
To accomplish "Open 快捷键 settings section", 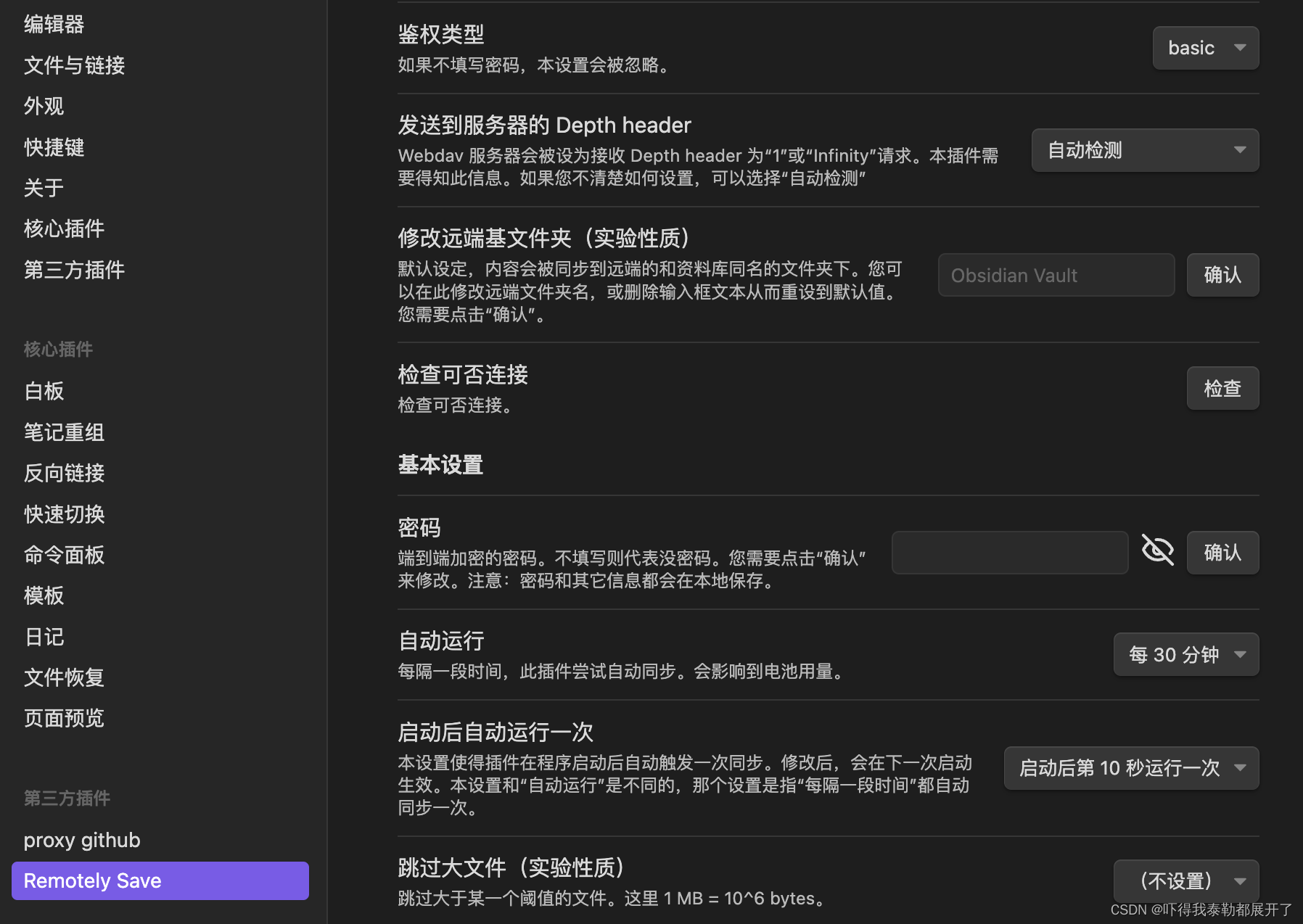I will tap(54, 147).
